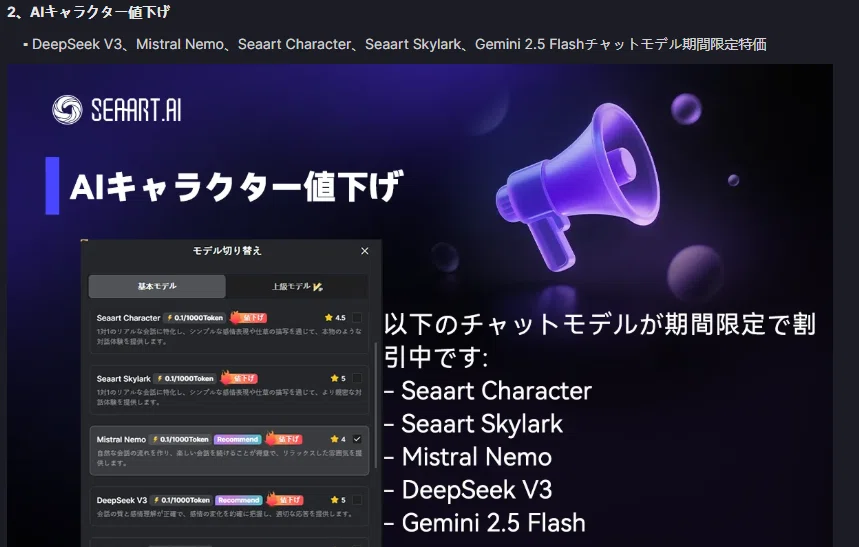Image resolution: width=859 pixels, height=547 pixels.
Task: Click the 値下げ flame badge on Seaart Skylark
Action: [239, 378]
